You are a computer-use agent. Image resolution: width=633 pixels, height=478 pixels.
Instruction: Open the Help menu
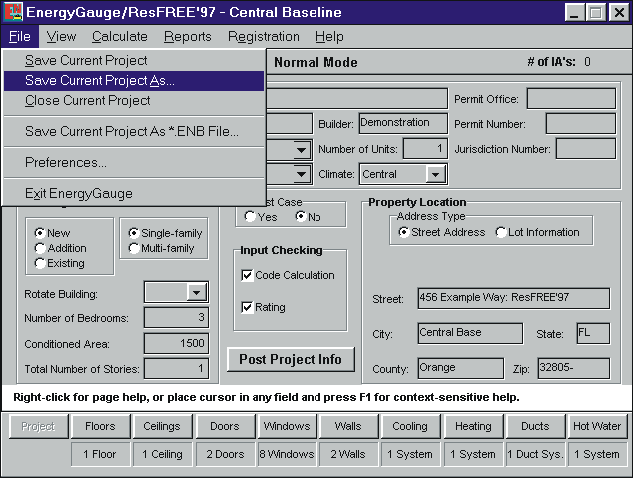[x=329, y=37]
